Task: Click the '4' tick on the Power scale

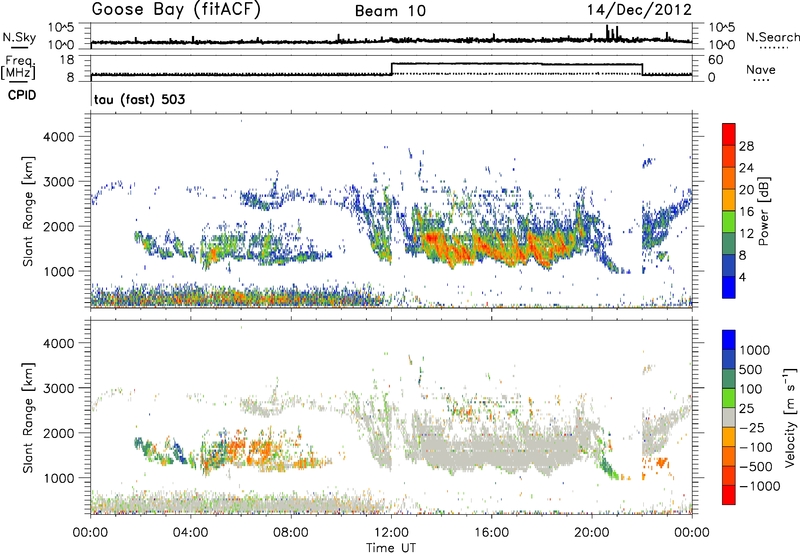Action: tap(742, 278)
